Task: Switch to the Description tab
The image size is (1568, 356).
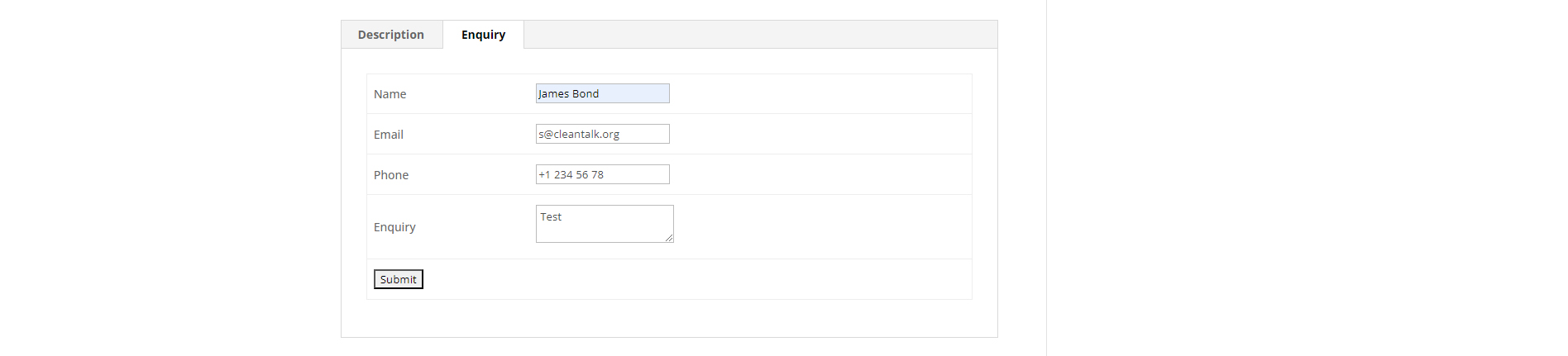Action: point(391,35)
